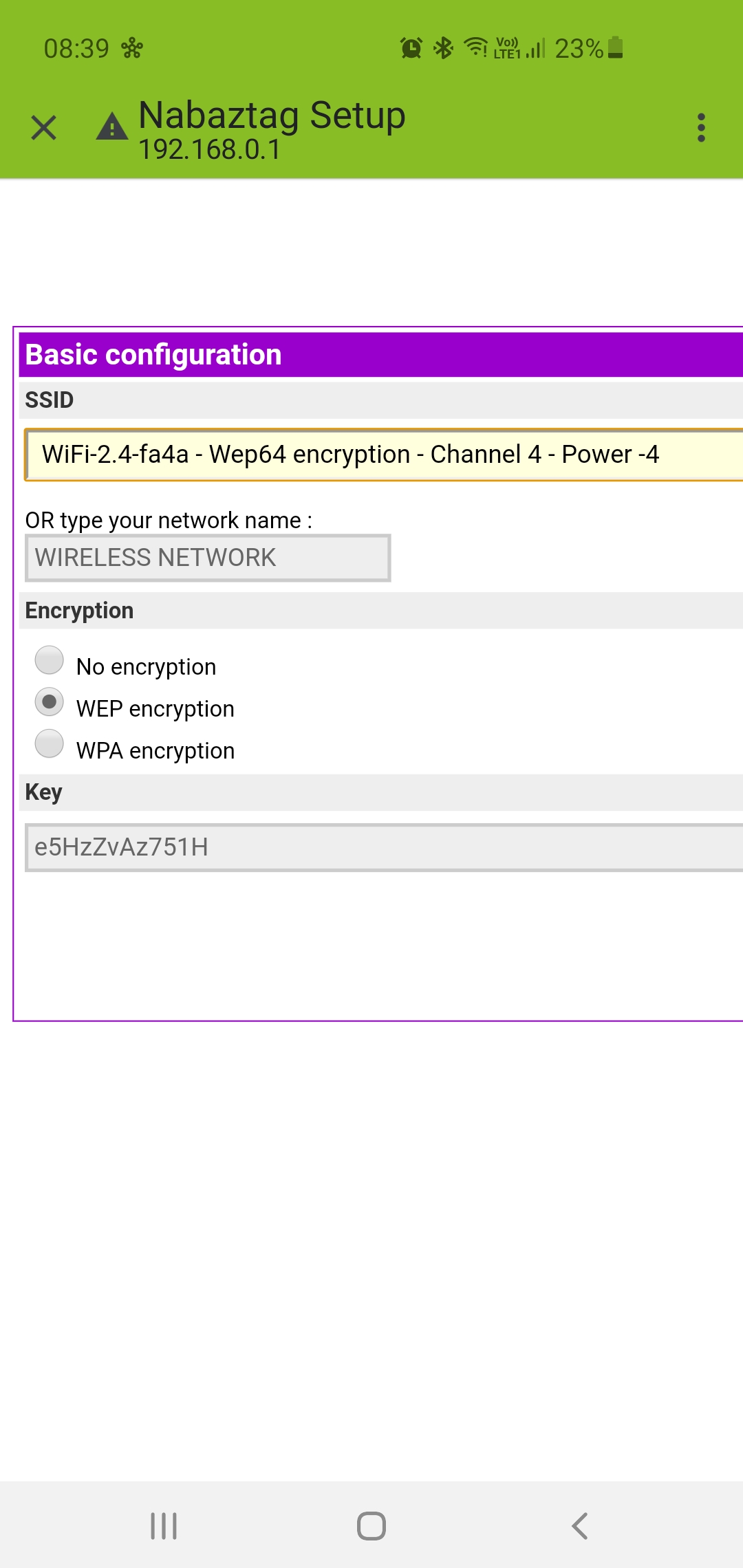
Task: Tap the Nabaztag Setup page title
Action: click(x=272, y=115)
